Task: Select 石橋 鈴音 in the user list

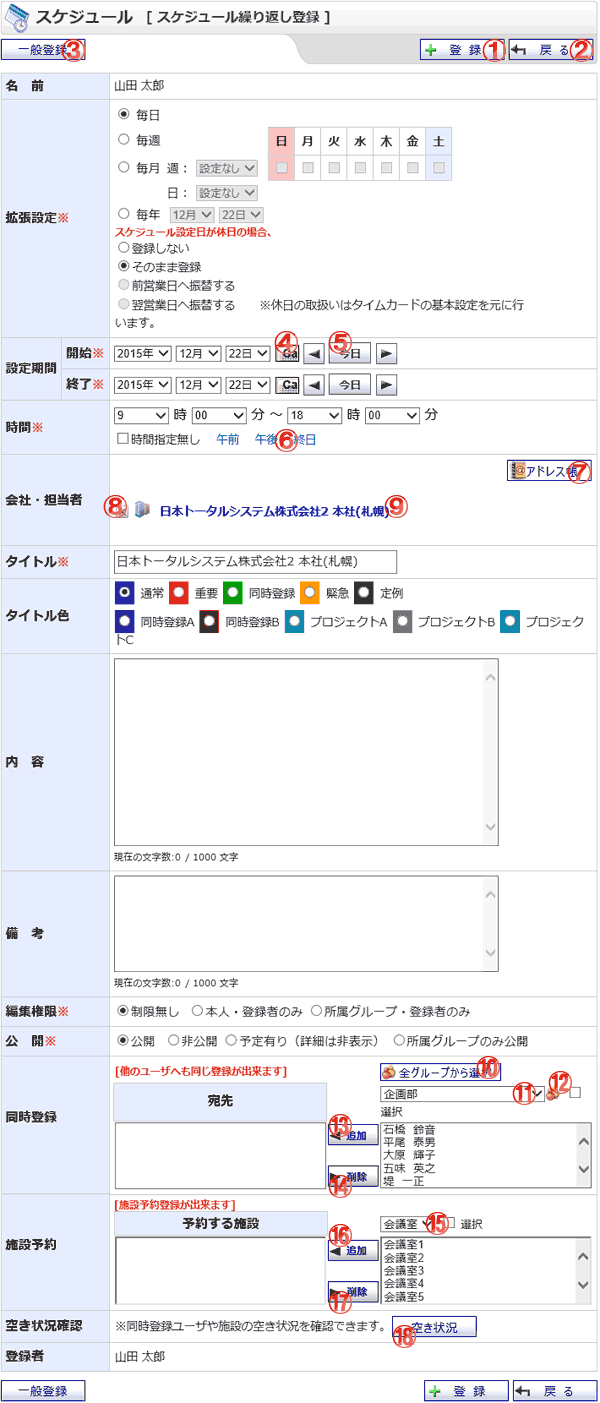Action: (x=408, y=1129)
